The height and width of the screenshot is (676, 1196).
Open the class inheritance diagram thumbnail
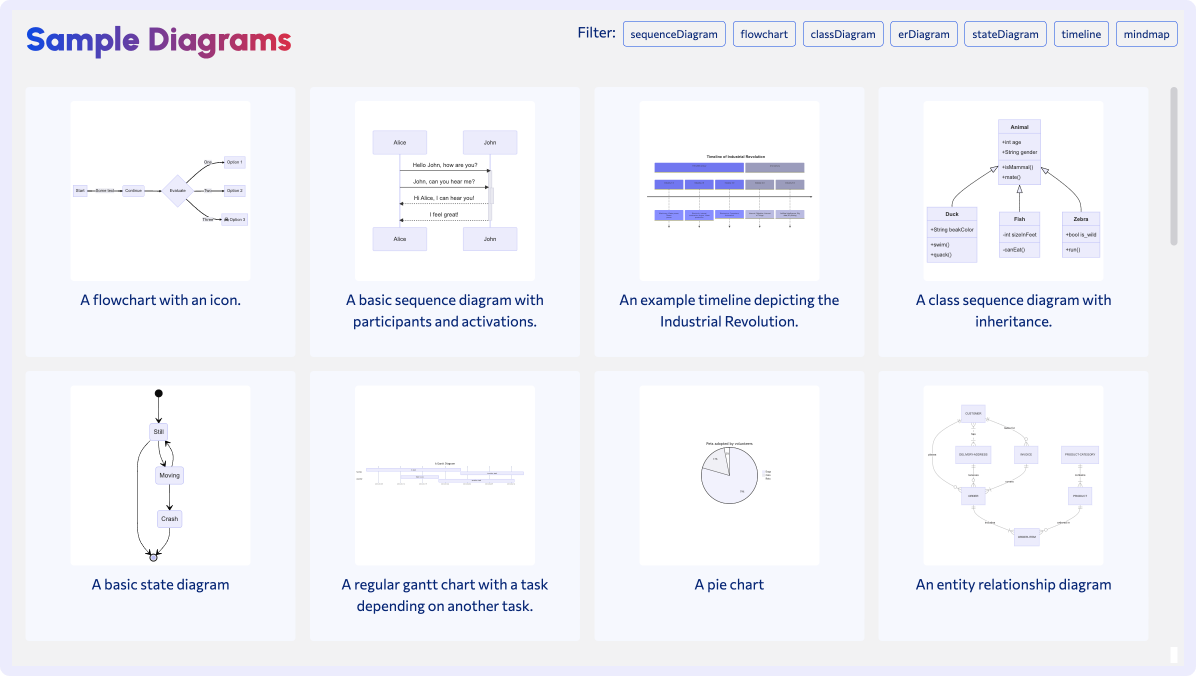(1013, 190)
